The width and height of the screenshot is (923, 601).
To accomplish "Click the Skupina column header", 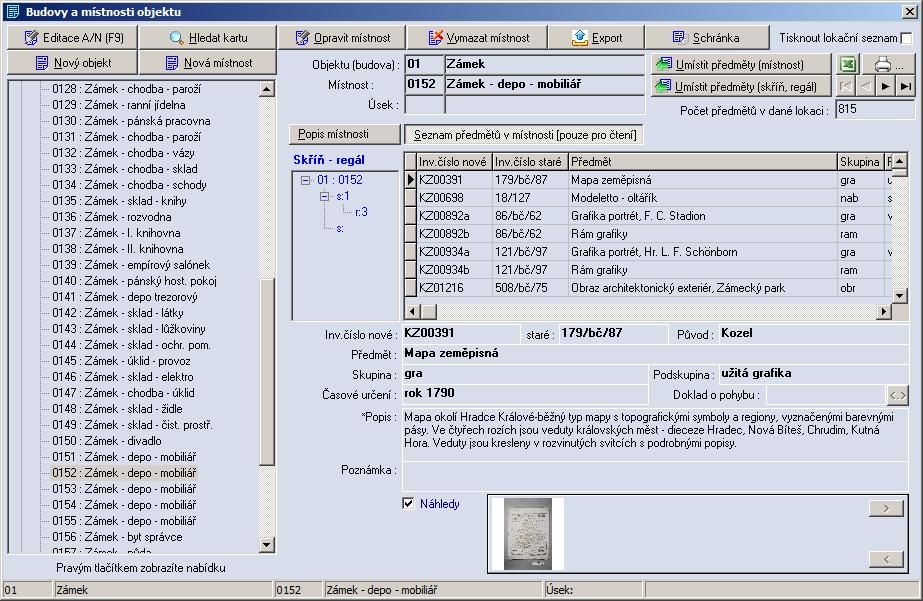I will click(860, 161).
